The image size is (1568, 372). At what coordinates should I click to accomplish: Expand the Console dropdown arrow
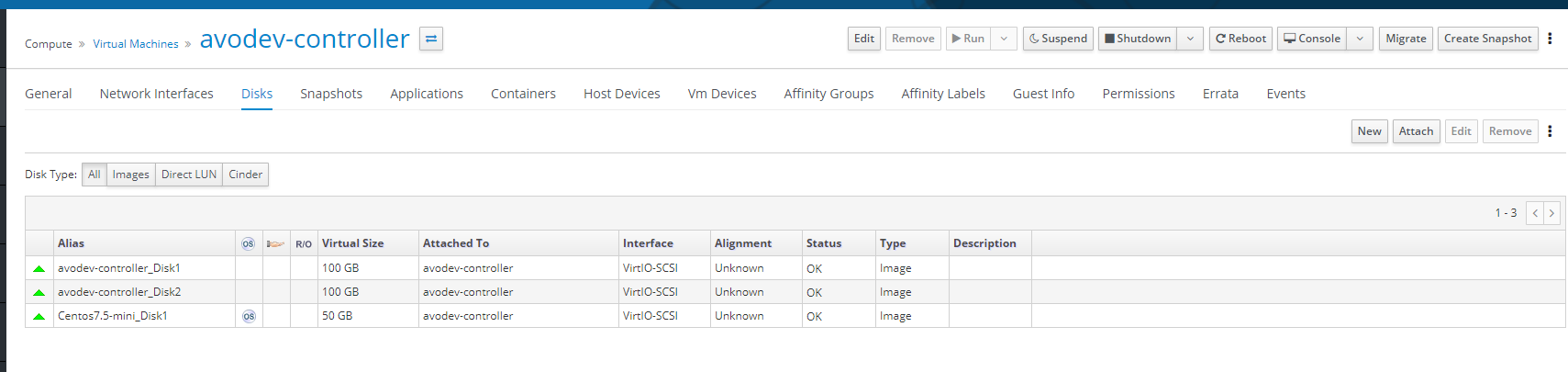[x=1360, y=39]
